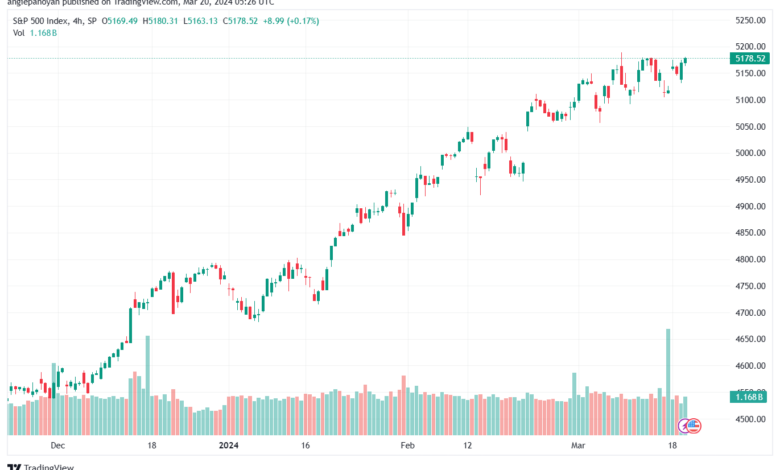The image size is (780, 470).
Task: Click the 5000.00 level on the price axis
Action: click(751, 153)
